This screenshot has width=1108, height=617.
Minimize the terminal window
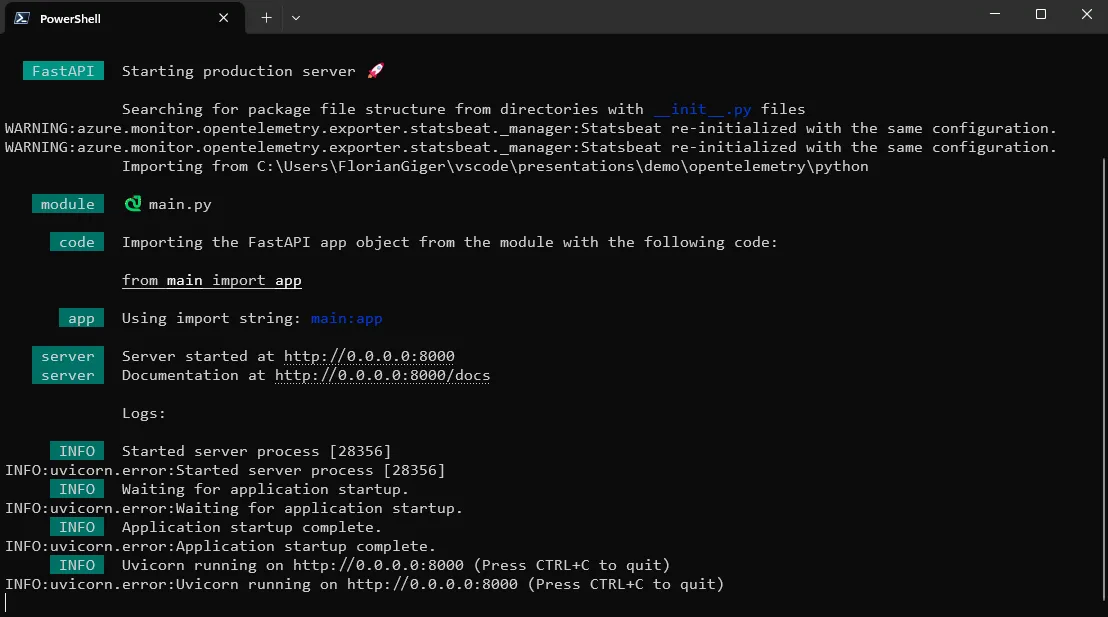993,15
